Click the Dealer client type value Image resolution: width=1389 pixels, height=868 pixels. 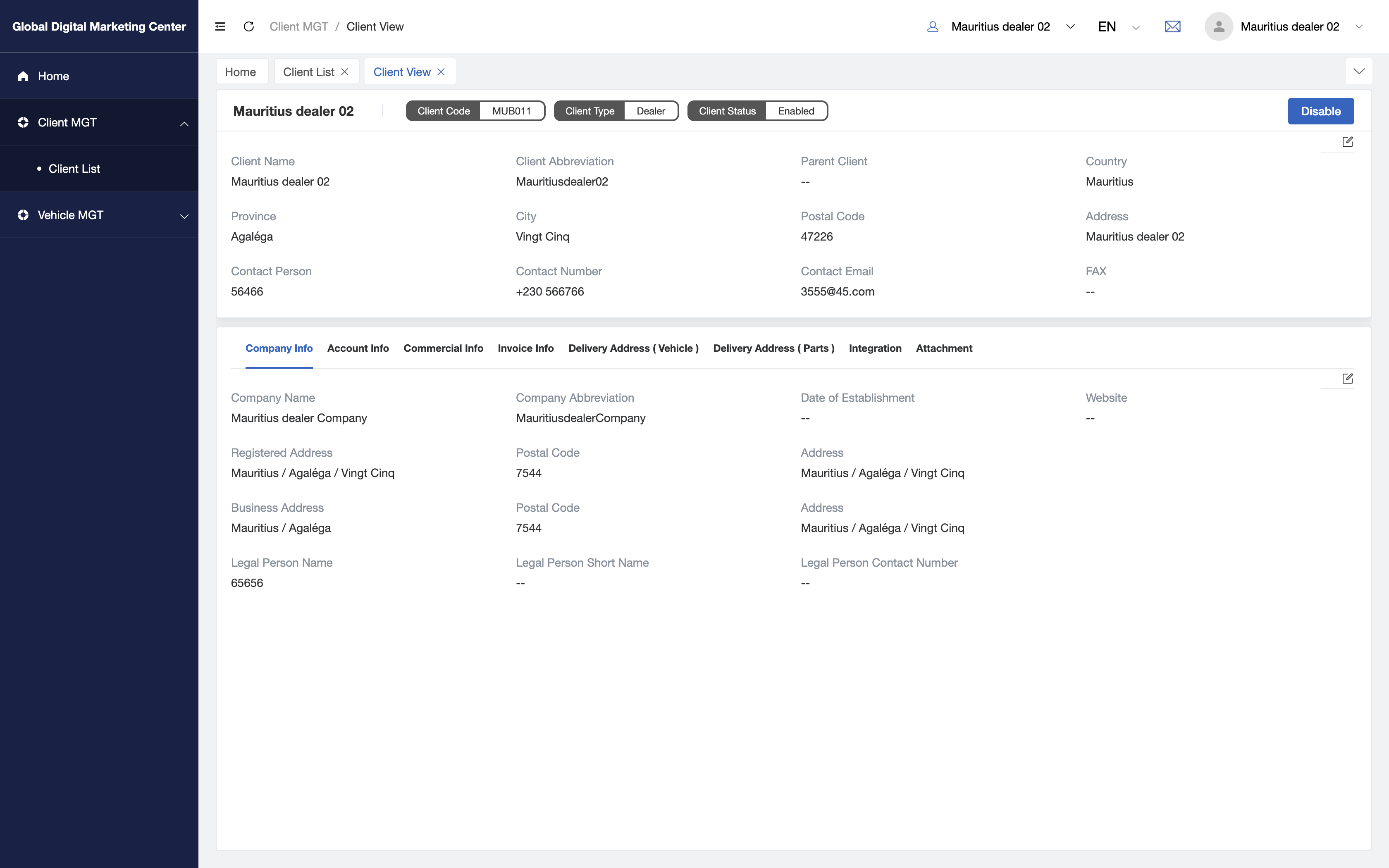coord(650,111)
